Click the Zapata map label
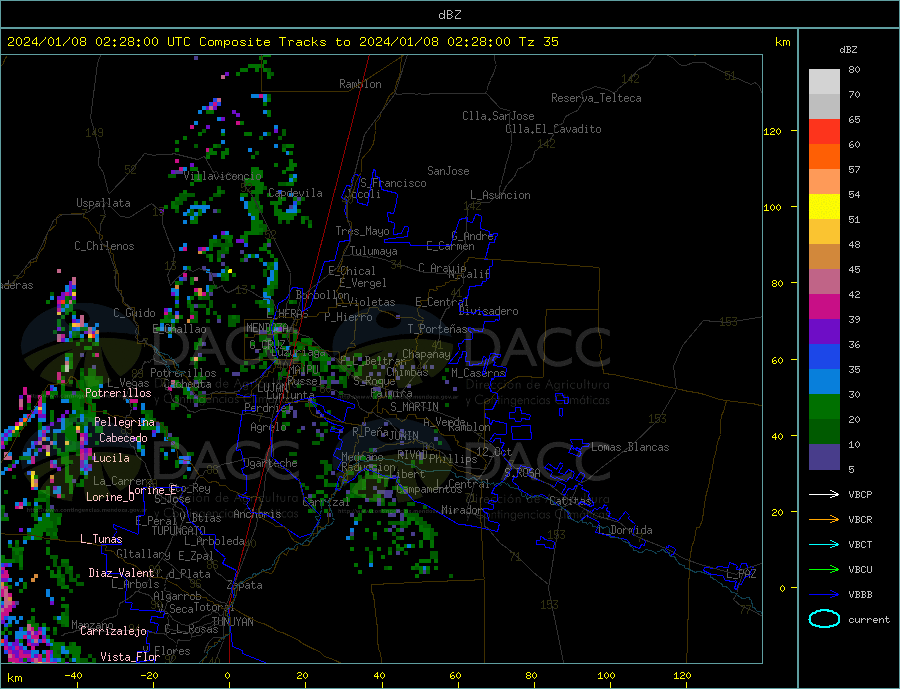 pyautogui.click(x=245, y=586)
